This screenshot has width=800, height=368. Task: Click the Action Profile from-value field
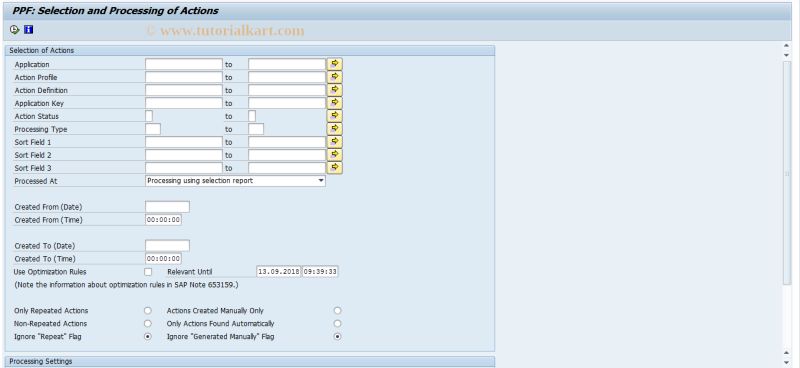pos(184,77)
